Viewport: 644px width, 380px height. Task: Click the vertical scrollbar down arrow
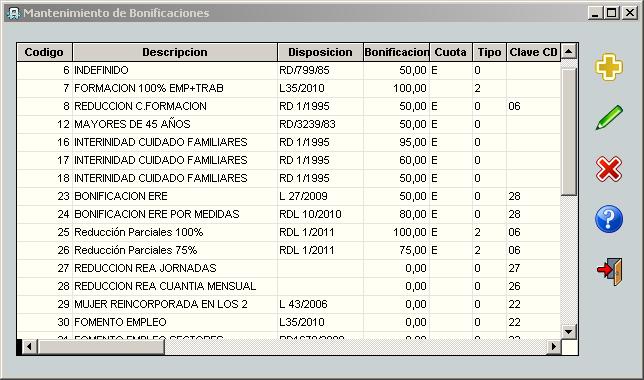tap(569, 331)
